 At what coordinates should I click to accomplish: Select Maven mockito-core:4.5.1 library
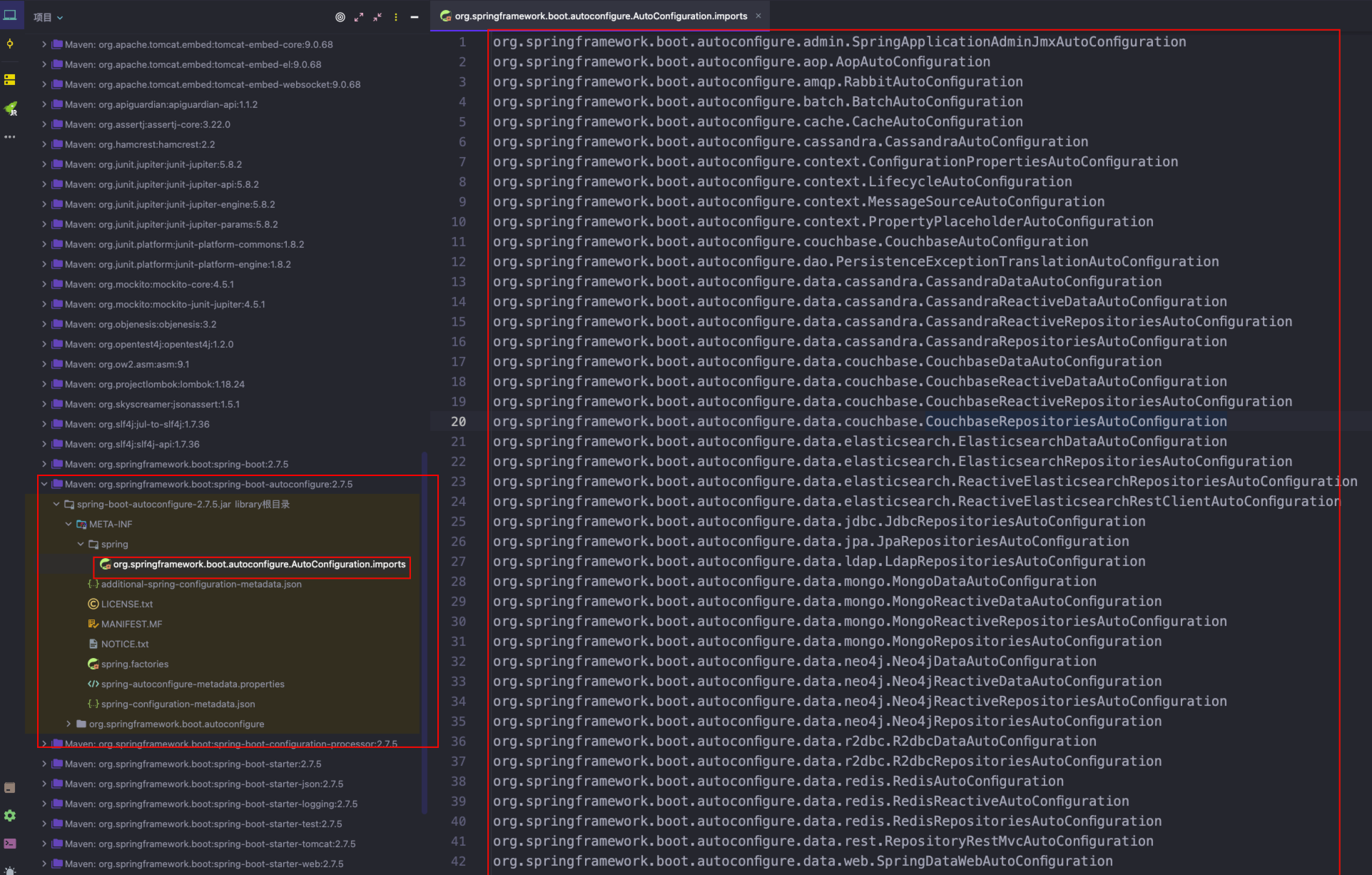coord(149,284)
